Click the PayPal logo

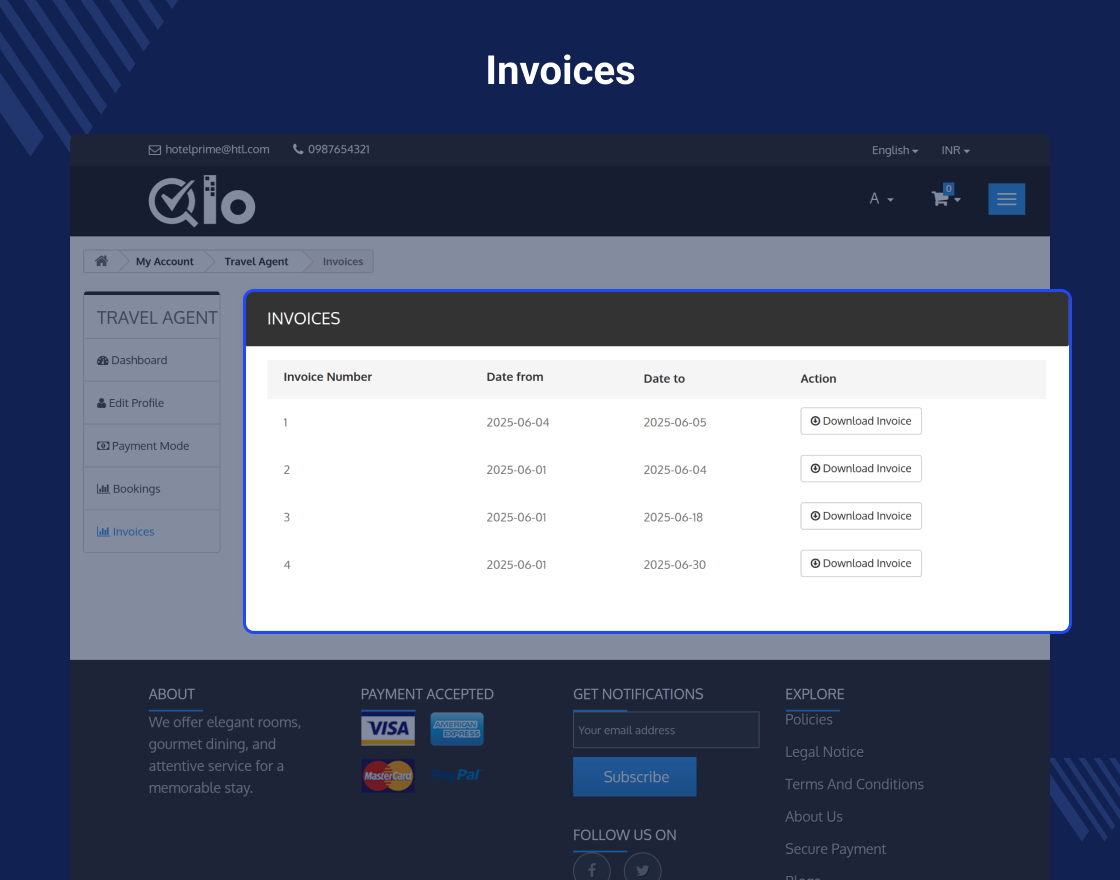pyautogui.click(x=457, y=776)
